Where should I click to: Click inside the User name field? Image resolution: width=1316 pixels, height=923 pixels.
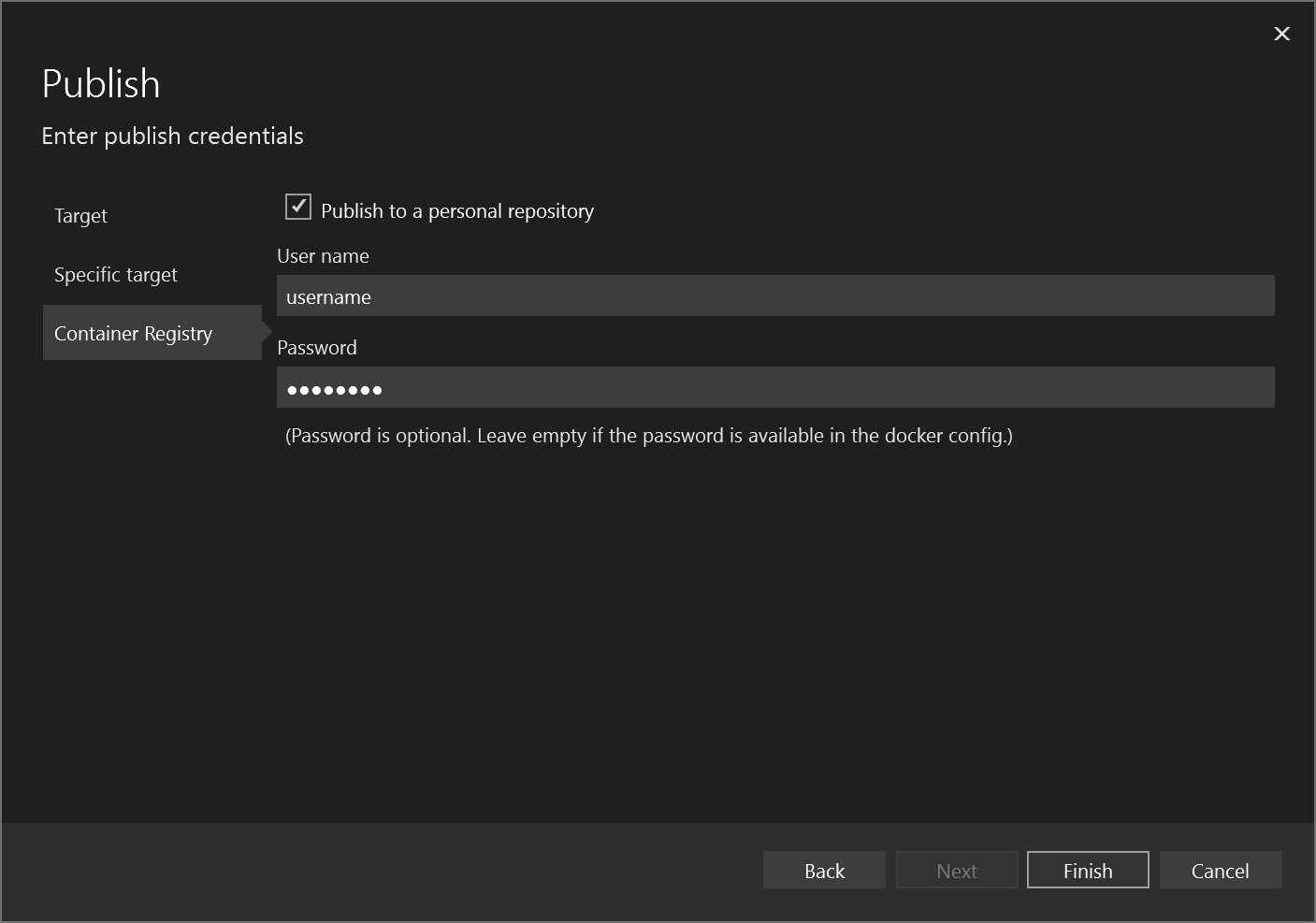[x=655, y=296]
